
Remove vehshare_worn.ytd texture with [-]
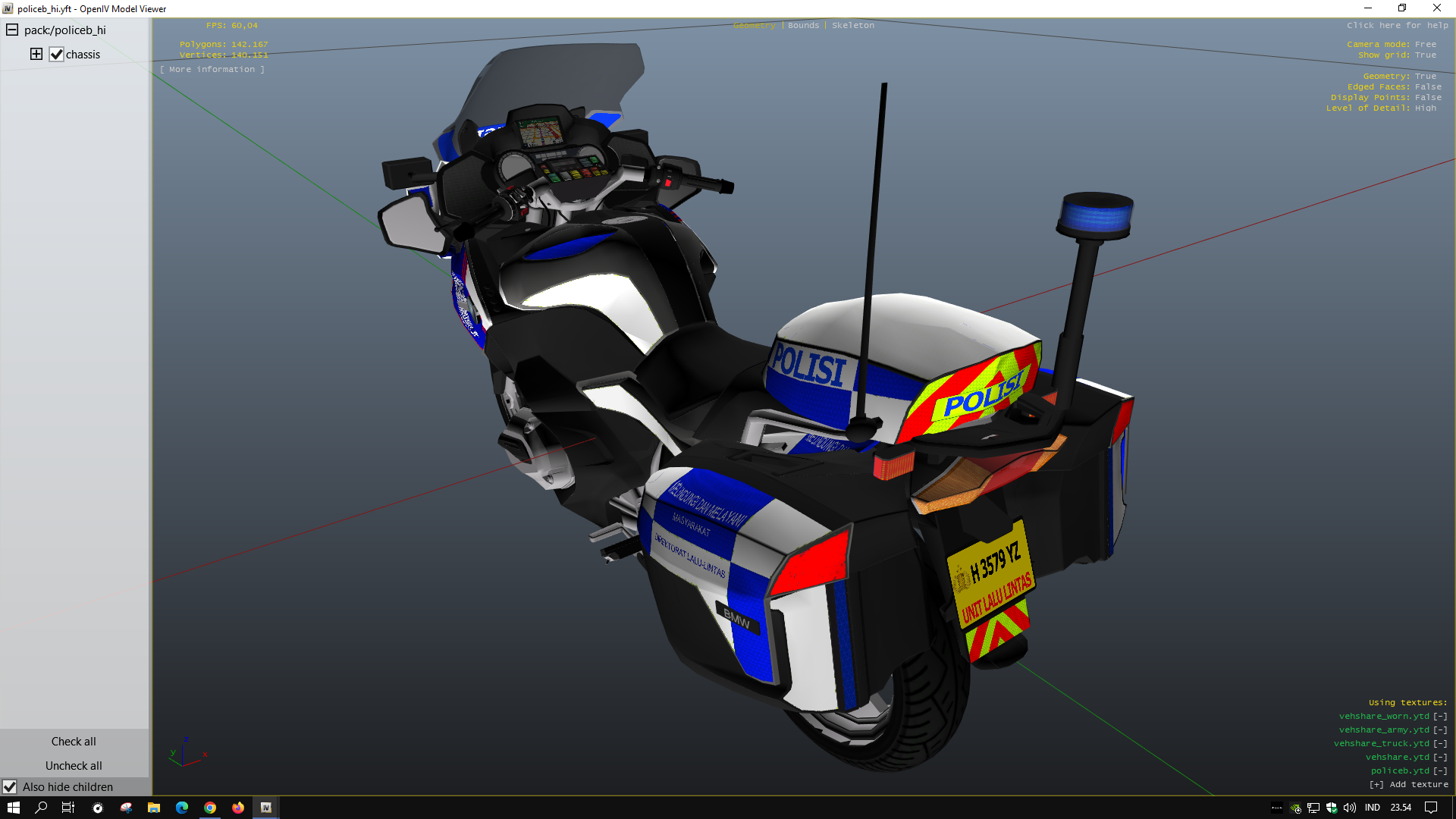point(1440,716)
